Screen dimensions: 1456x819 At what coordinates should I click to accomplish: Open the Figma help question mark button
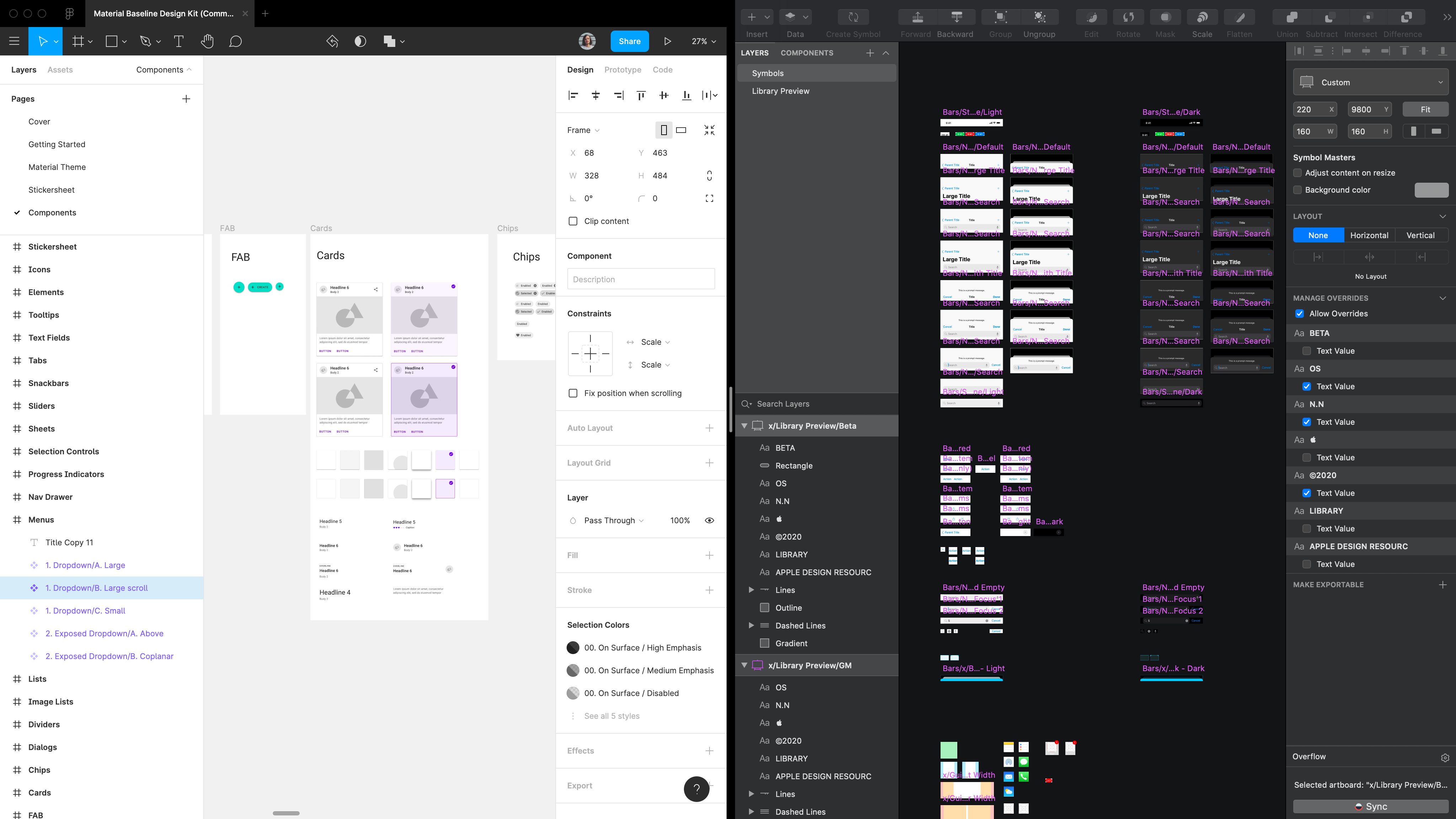pos(696,788)
